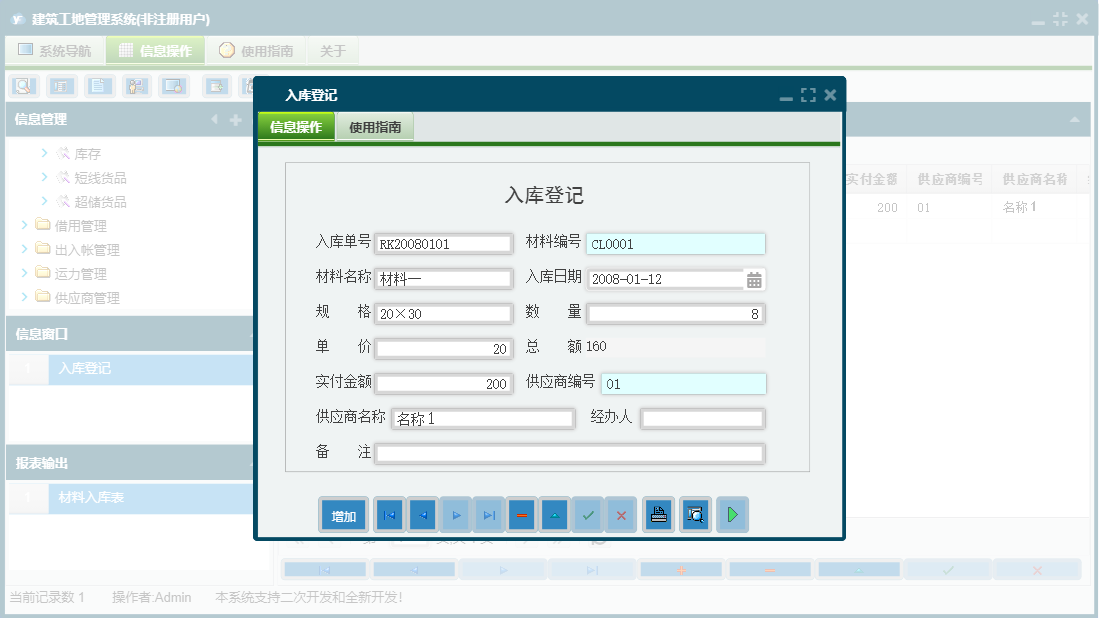Click inside the 经办人 input field
Screen dimensions: 1099x618
[701, 418]
